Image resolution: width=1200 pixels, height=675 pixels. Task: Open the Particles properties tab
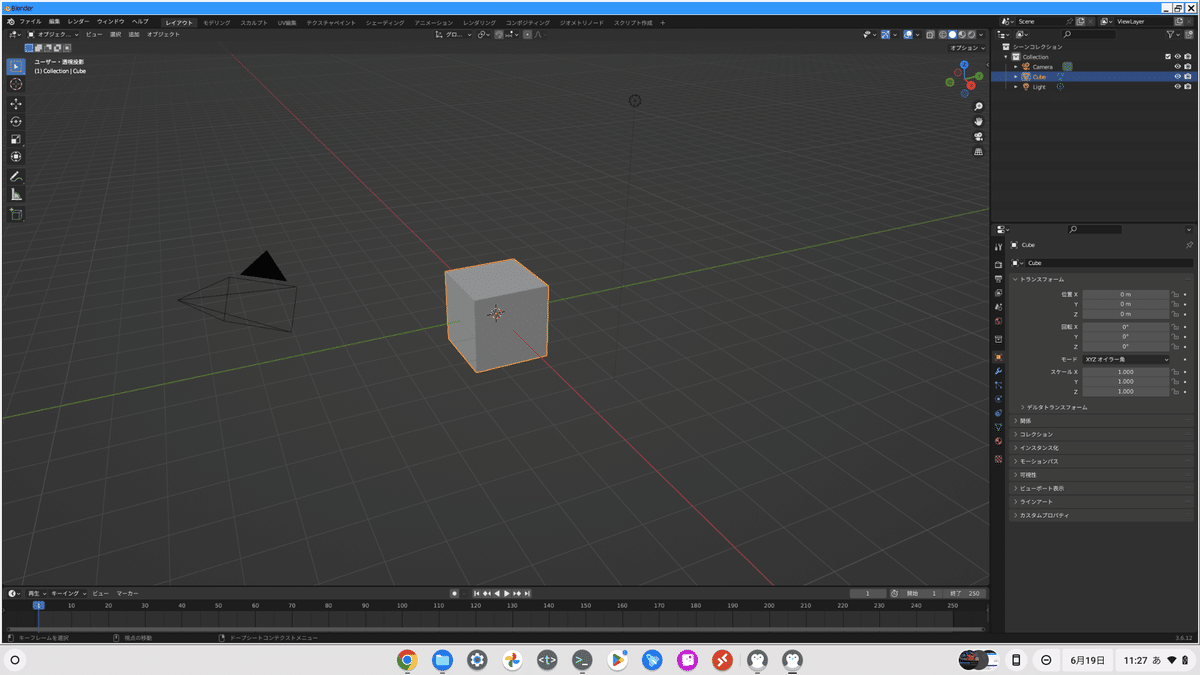coord(998,385)
